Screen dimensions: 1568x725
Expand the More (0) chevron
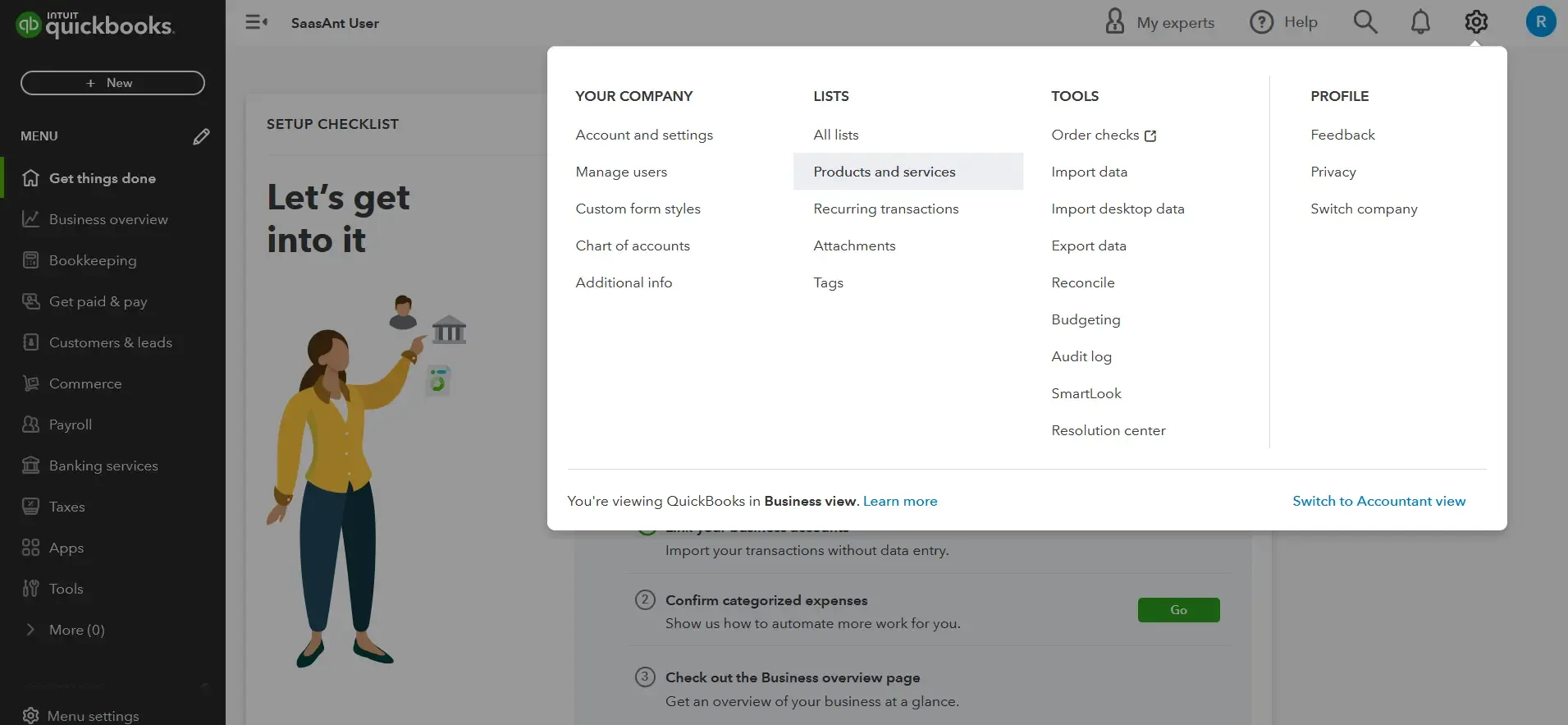coord(30,630)
